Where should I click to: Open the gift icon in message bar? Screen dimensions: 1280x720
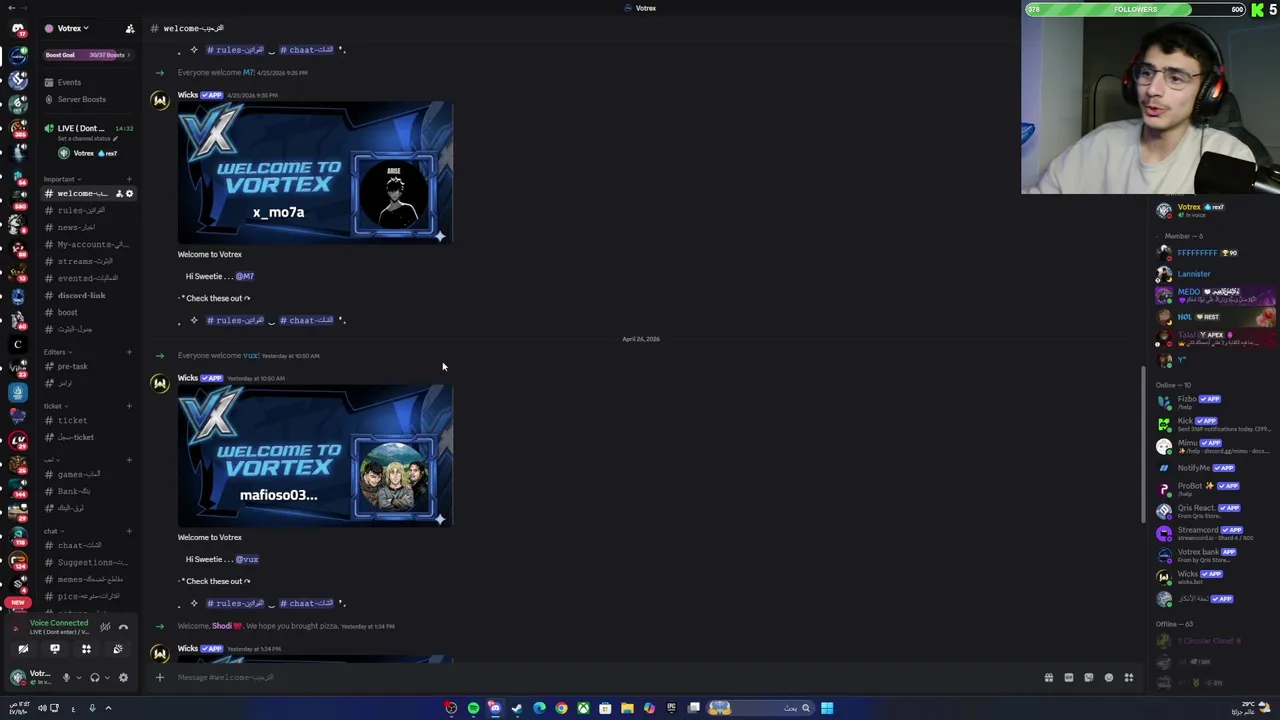[x=1049, y=677]
